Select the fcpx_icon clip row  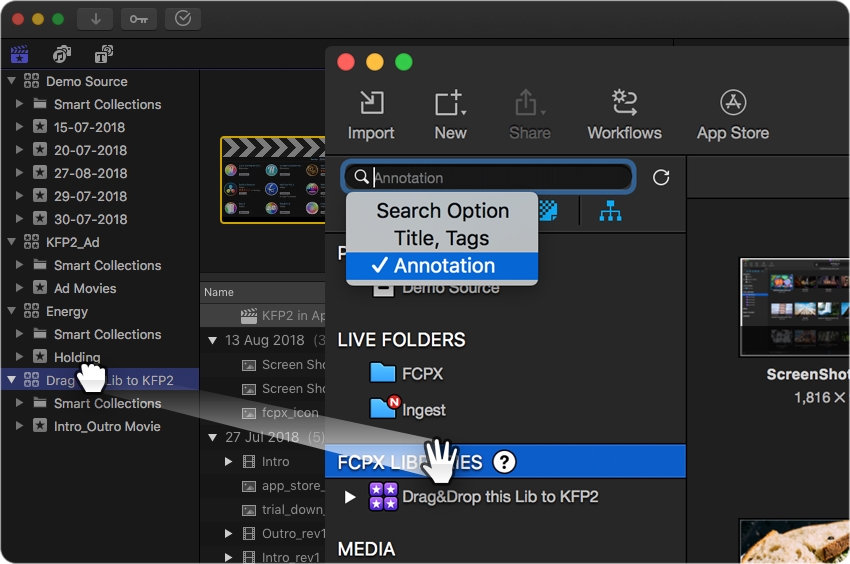pyautogui.click(x=262, y=413)
